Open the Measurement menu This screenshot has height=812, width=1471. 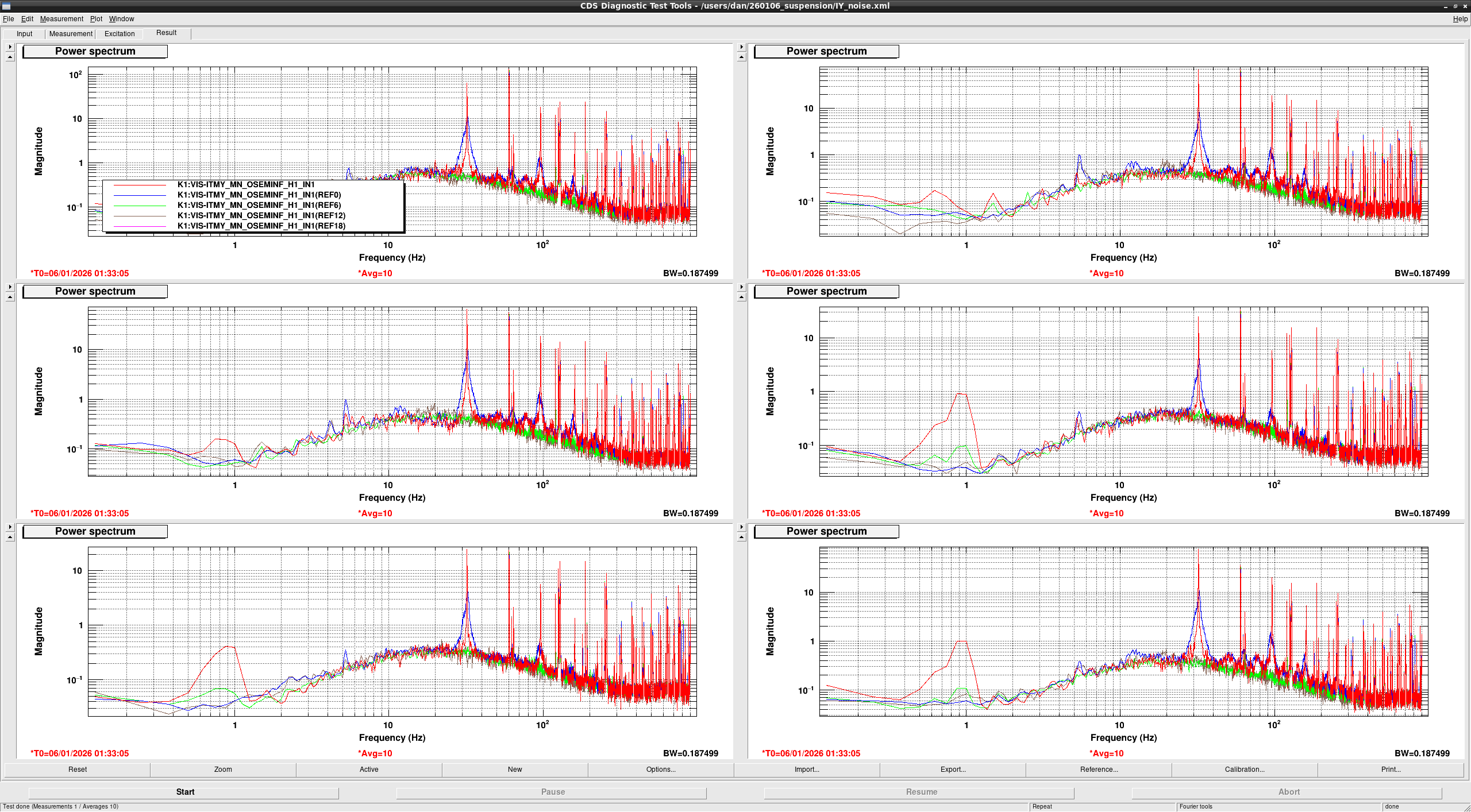pos(61,19)
